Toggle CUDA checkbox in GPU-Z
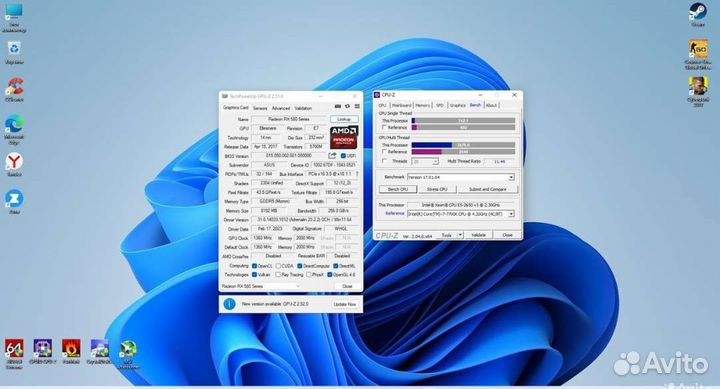This screenshot has width=720, height=389. (x=278, y=266)
